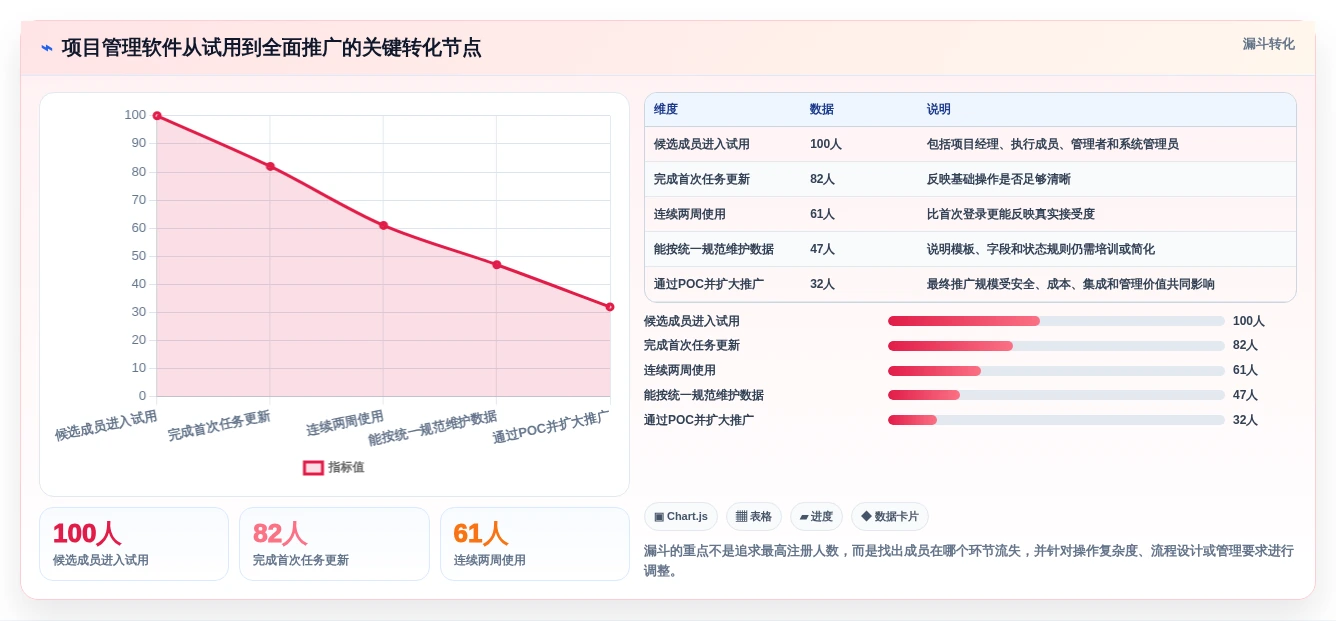The width and height of the screenshot is (1336, 621).
Task: Click the 表格 tag pill
Action: [754, 516]
